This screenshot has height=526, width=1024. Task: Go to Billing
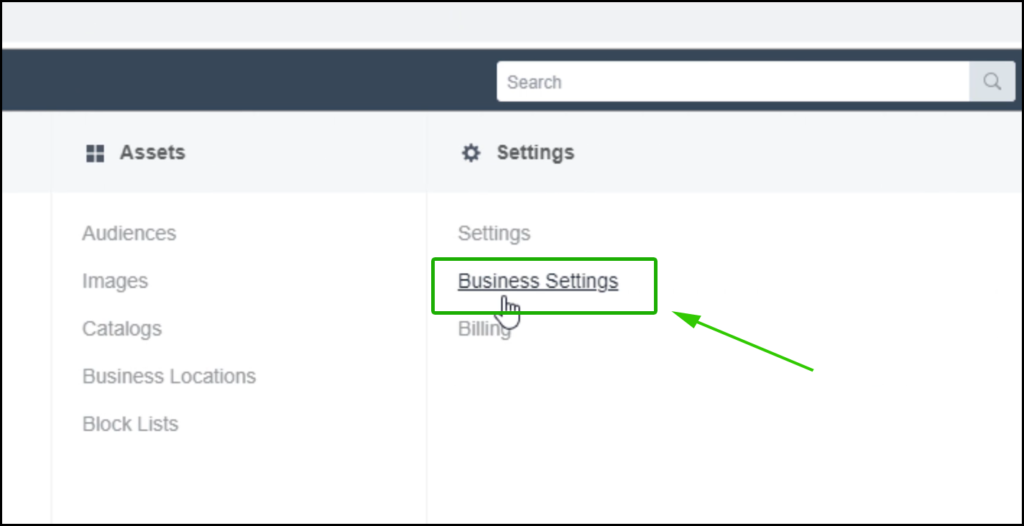tap(485, 329)
